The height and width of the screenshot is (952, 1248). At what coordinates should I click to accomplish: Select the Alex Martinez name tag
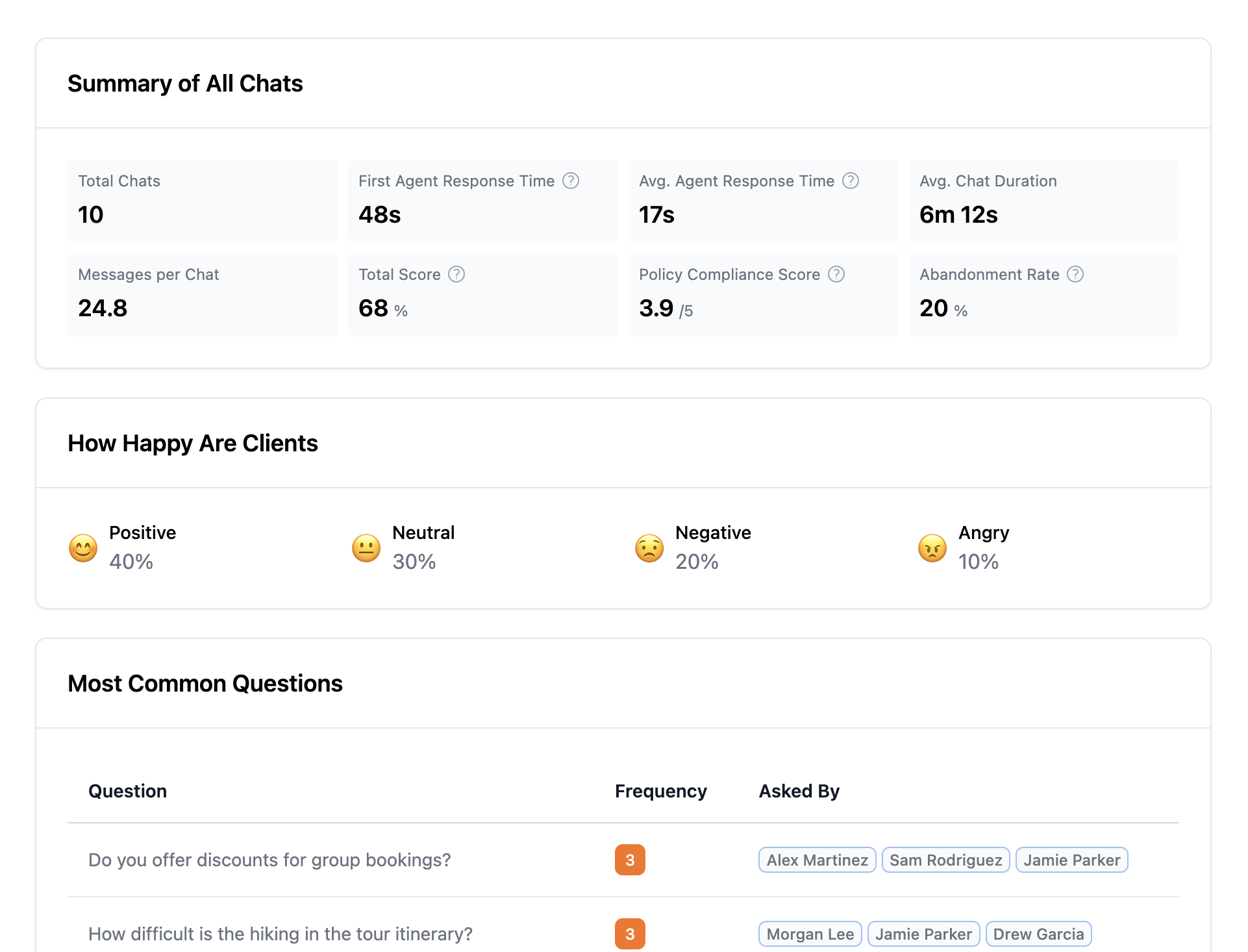817,860
